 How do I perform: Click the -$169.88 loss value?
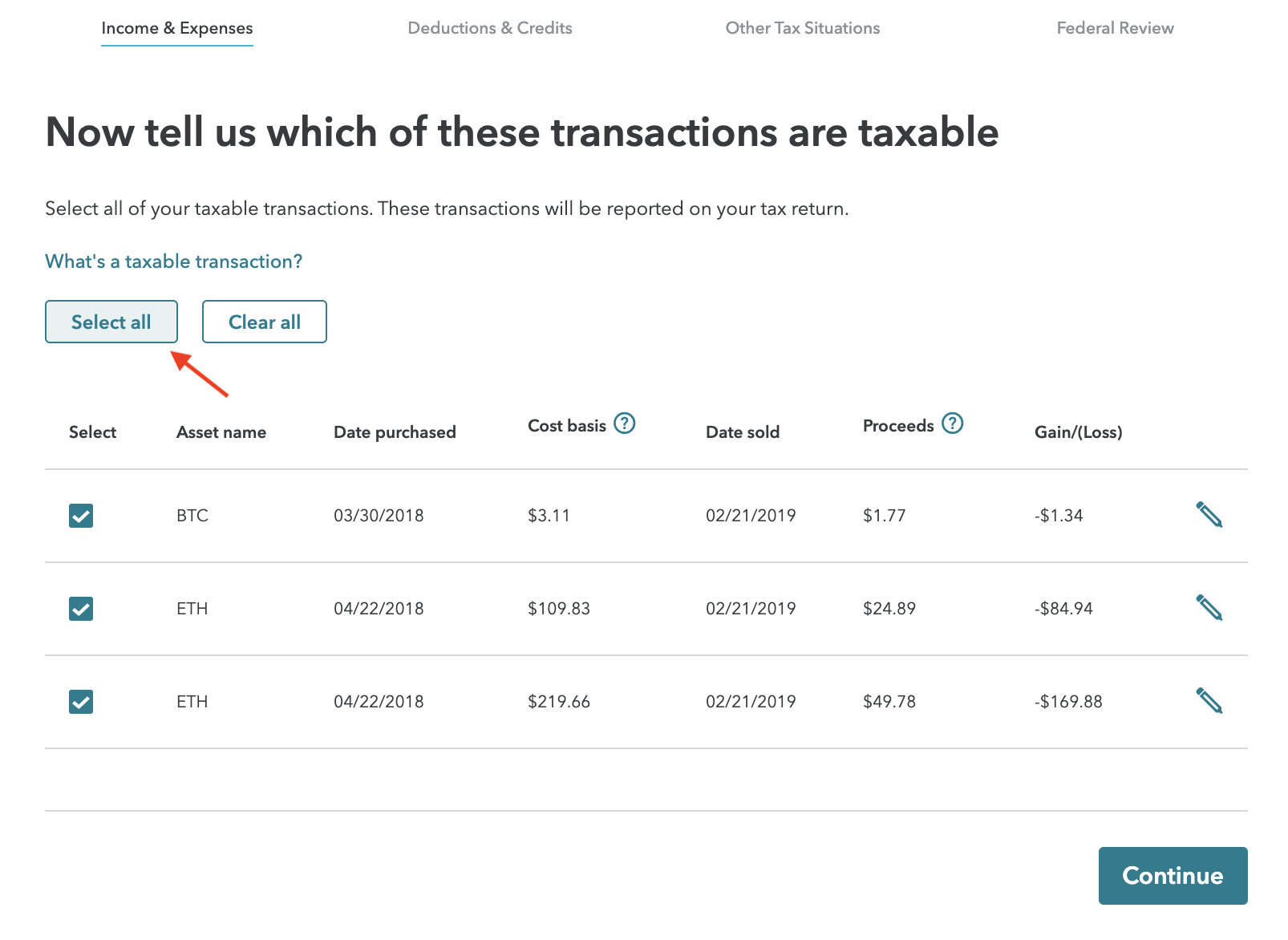point(1068,702)
